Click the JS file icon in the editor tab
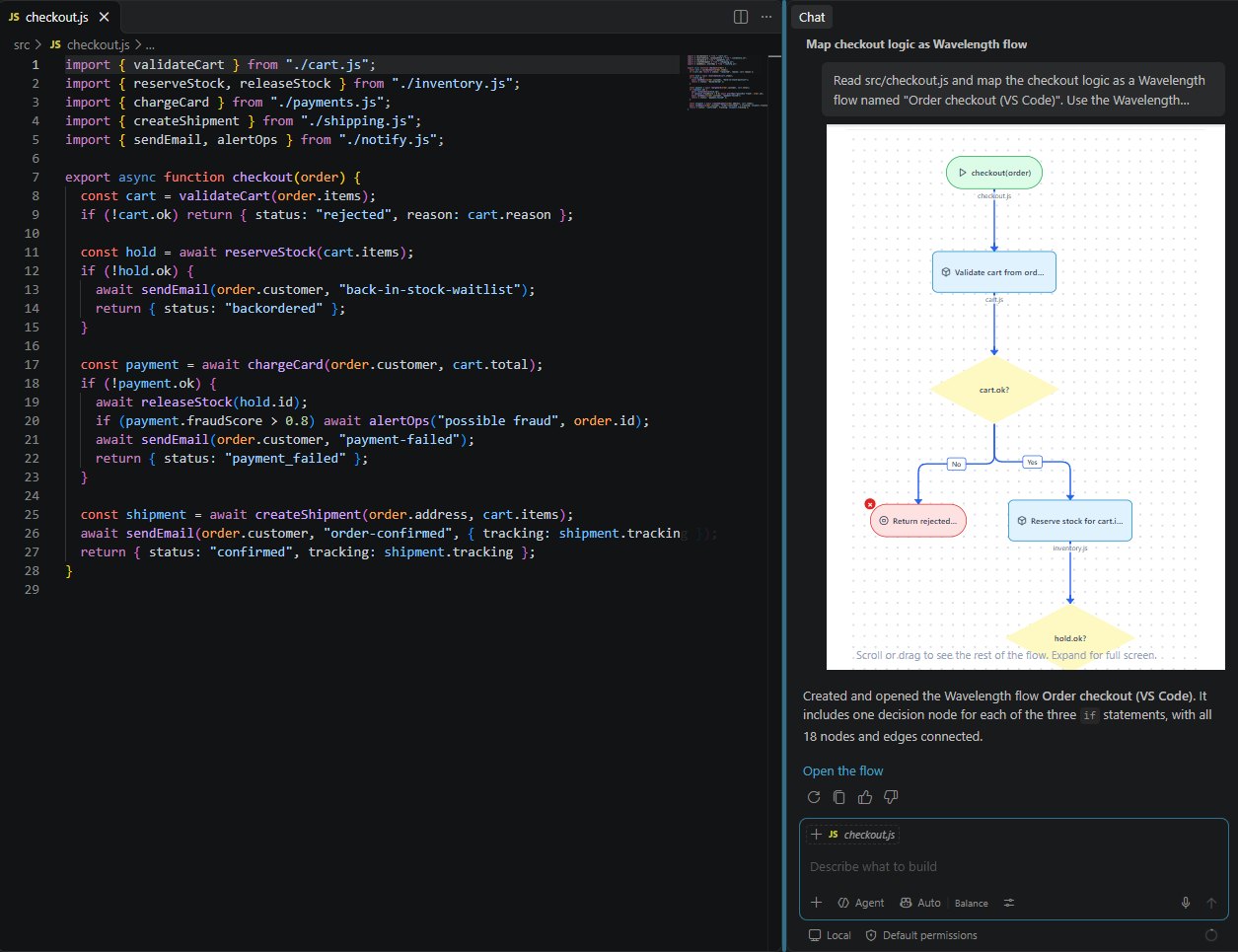1238x952 pixels. pos(14,17)
